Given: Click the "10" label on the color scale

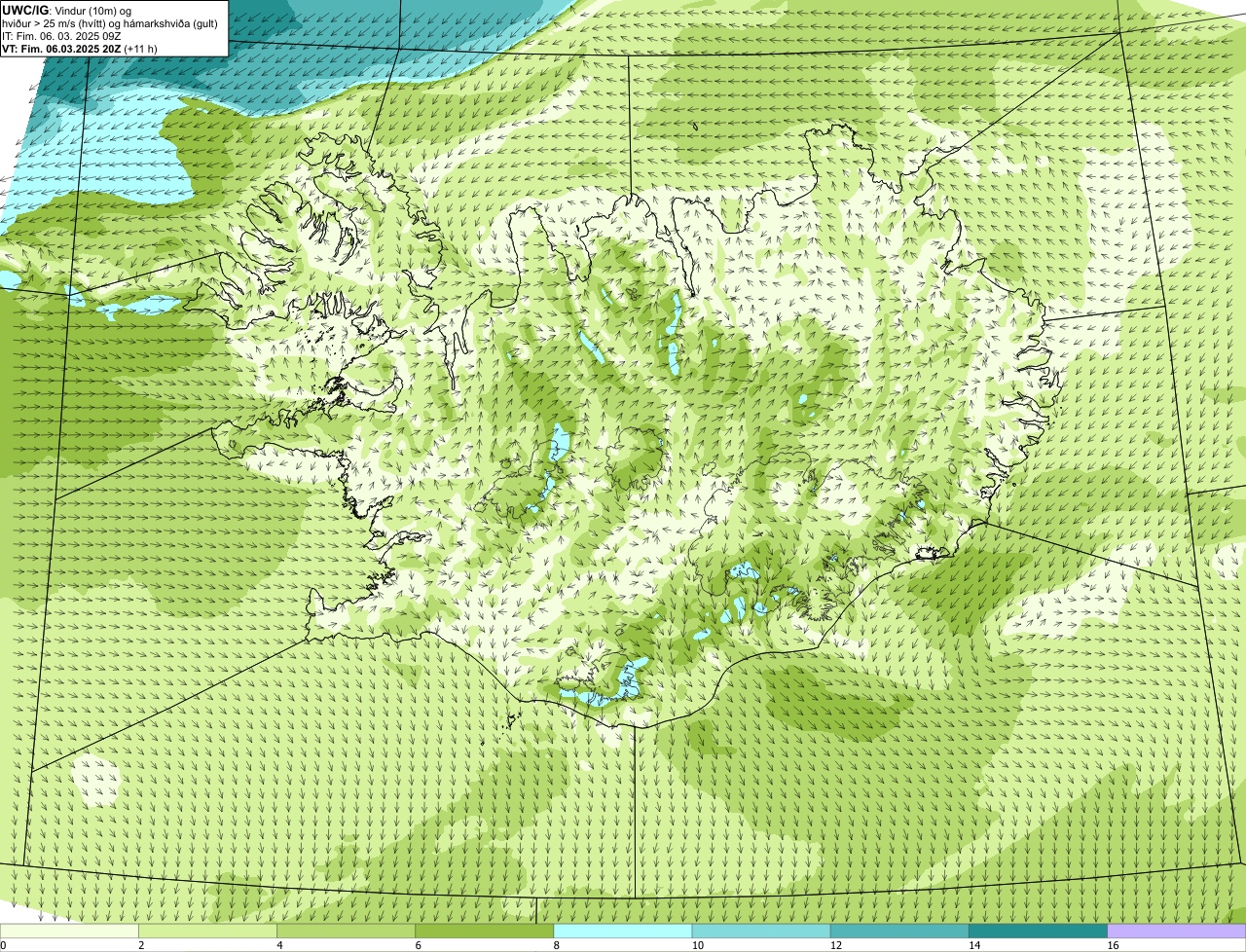Looking at the screenshot, I should [697, 945].
